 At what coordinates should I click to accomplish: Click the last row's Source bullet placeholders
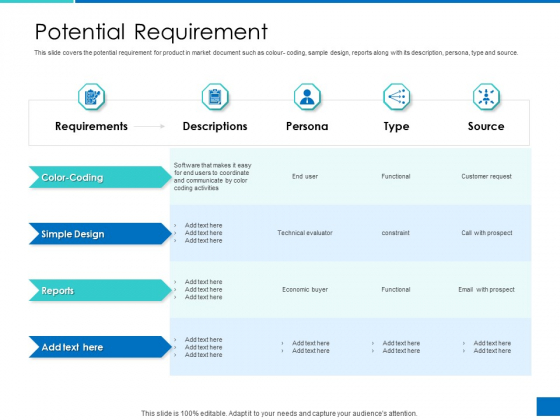tap(487, 347)
